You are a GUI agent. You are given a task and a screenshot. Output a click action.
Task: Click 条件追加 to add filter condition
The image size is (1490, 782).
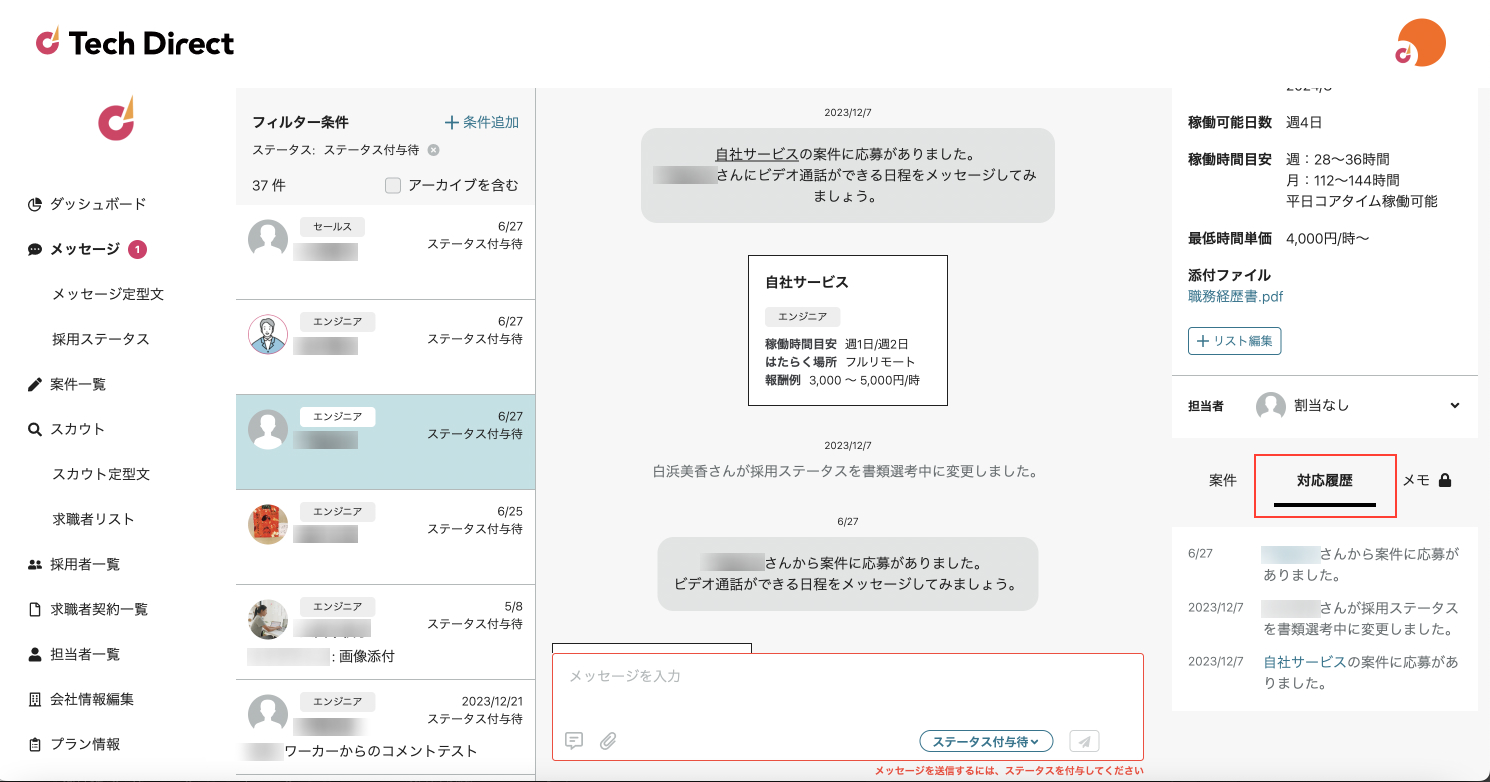(482, 122)
